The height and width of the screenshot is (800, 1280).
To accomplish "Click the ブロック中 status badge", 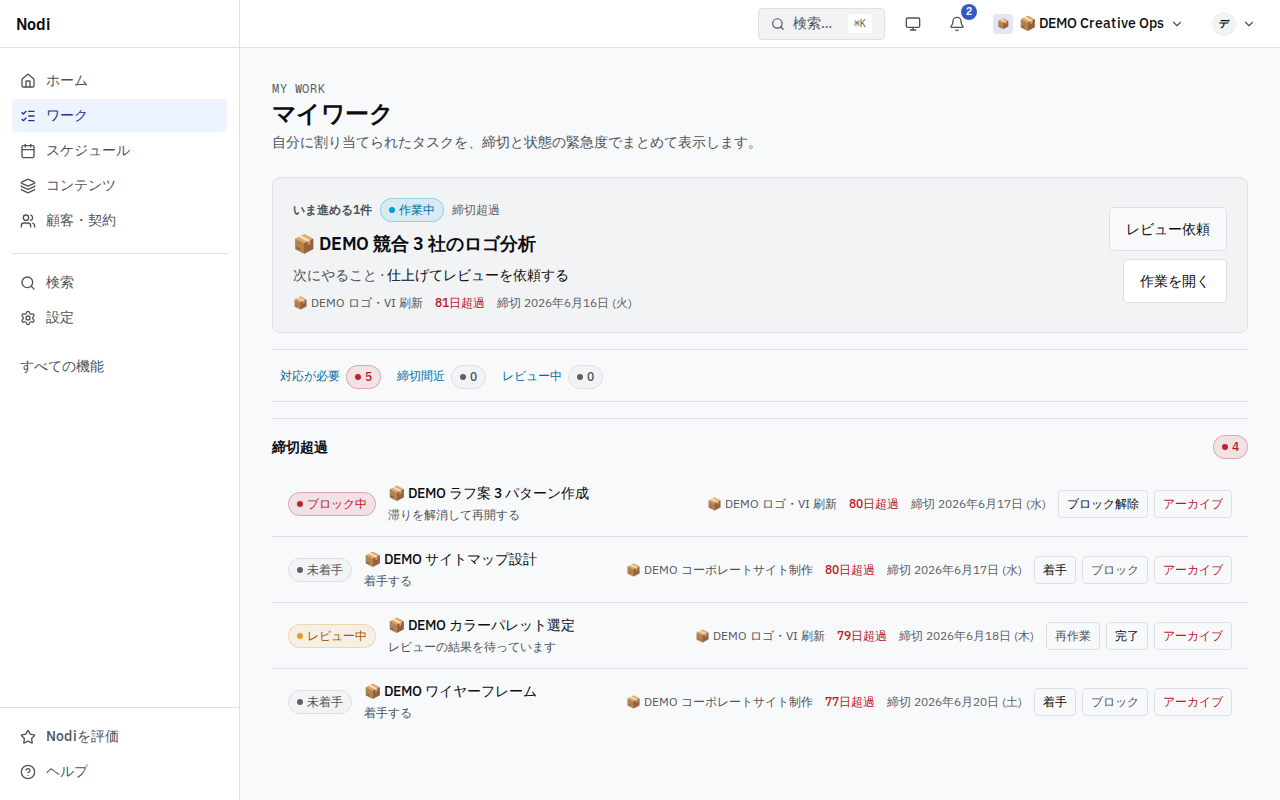I will [x=332, y=504].
